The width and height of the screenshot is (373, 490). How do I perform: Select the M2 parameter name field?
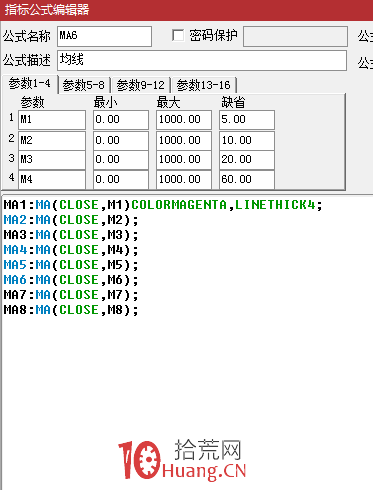(52, 140)
